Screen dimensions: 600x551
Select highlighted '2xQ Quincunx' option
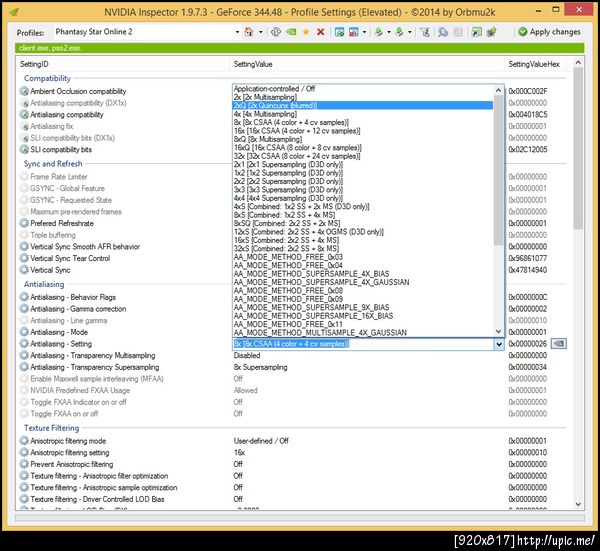point(363,106)
